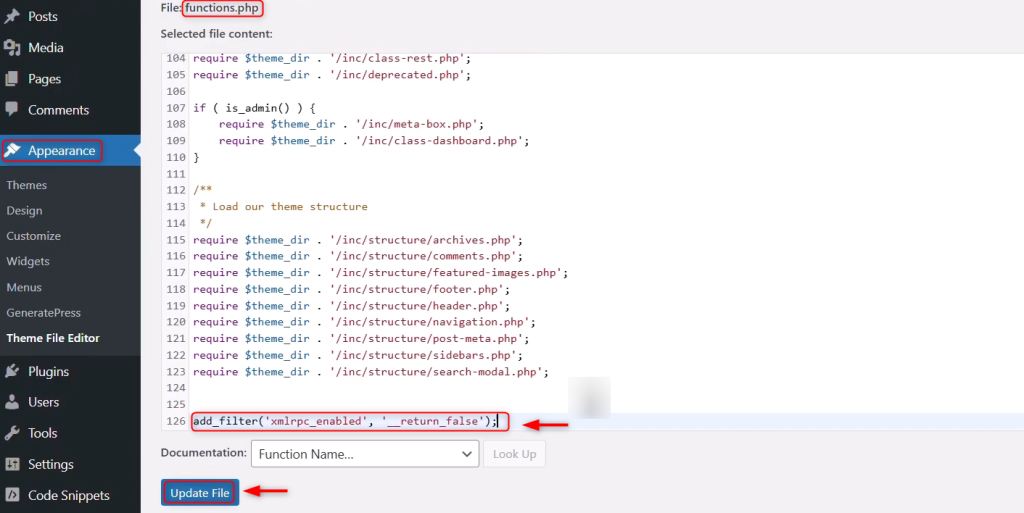This screenshot has width=1024, height=513.
Task: Click the Appearance paintbrush icon
Action: coord(12,150)
